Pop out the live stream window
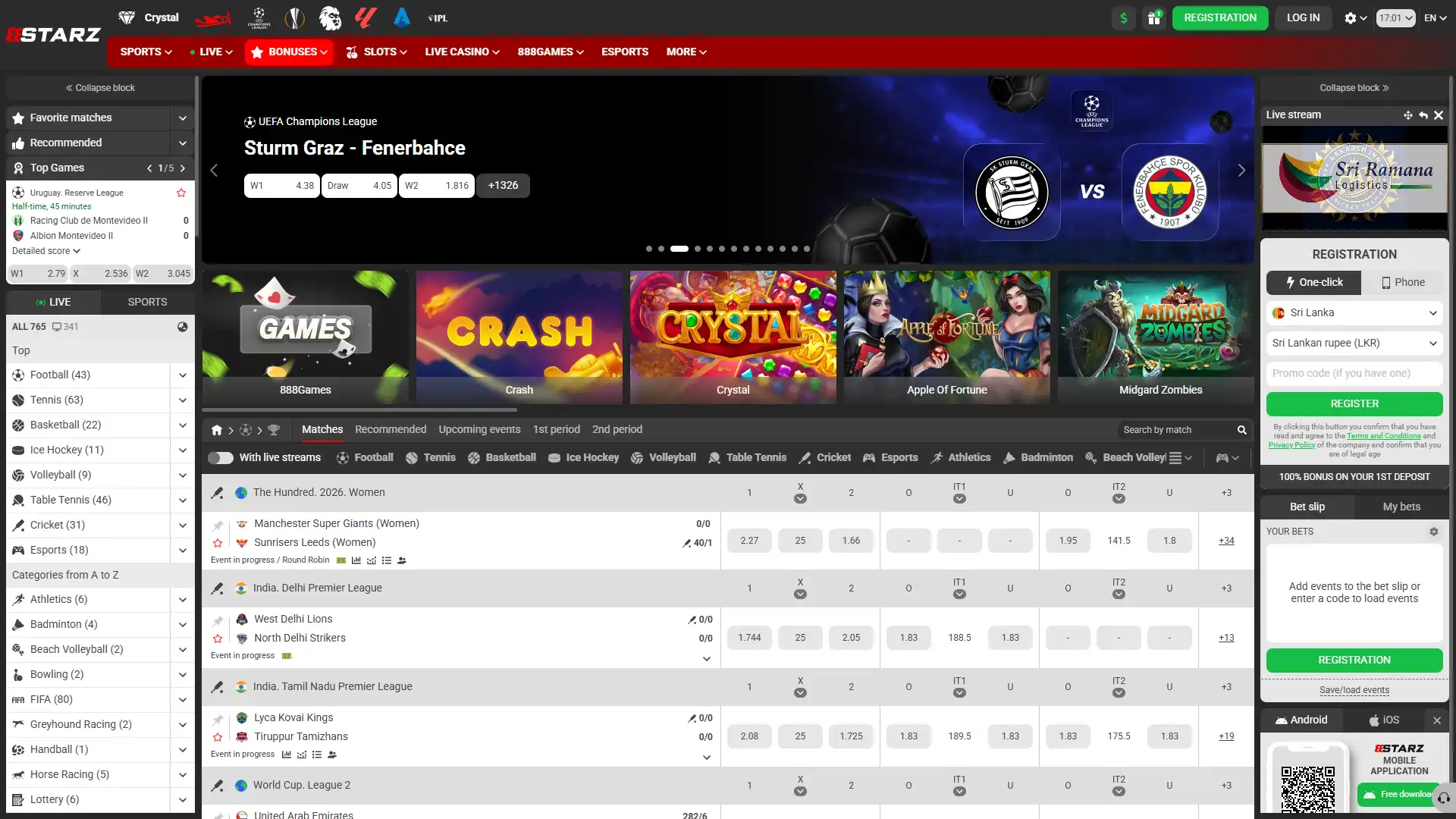The width and height of the screenshot is (1456, 819). click(1408, 115)
